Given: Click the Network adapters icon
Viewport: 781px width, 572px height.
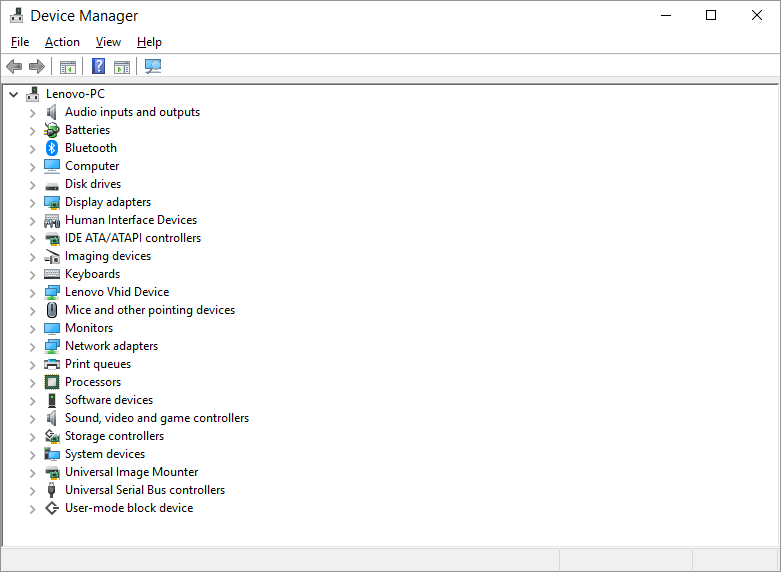Looking at the screenshot, I should (52, 346).
